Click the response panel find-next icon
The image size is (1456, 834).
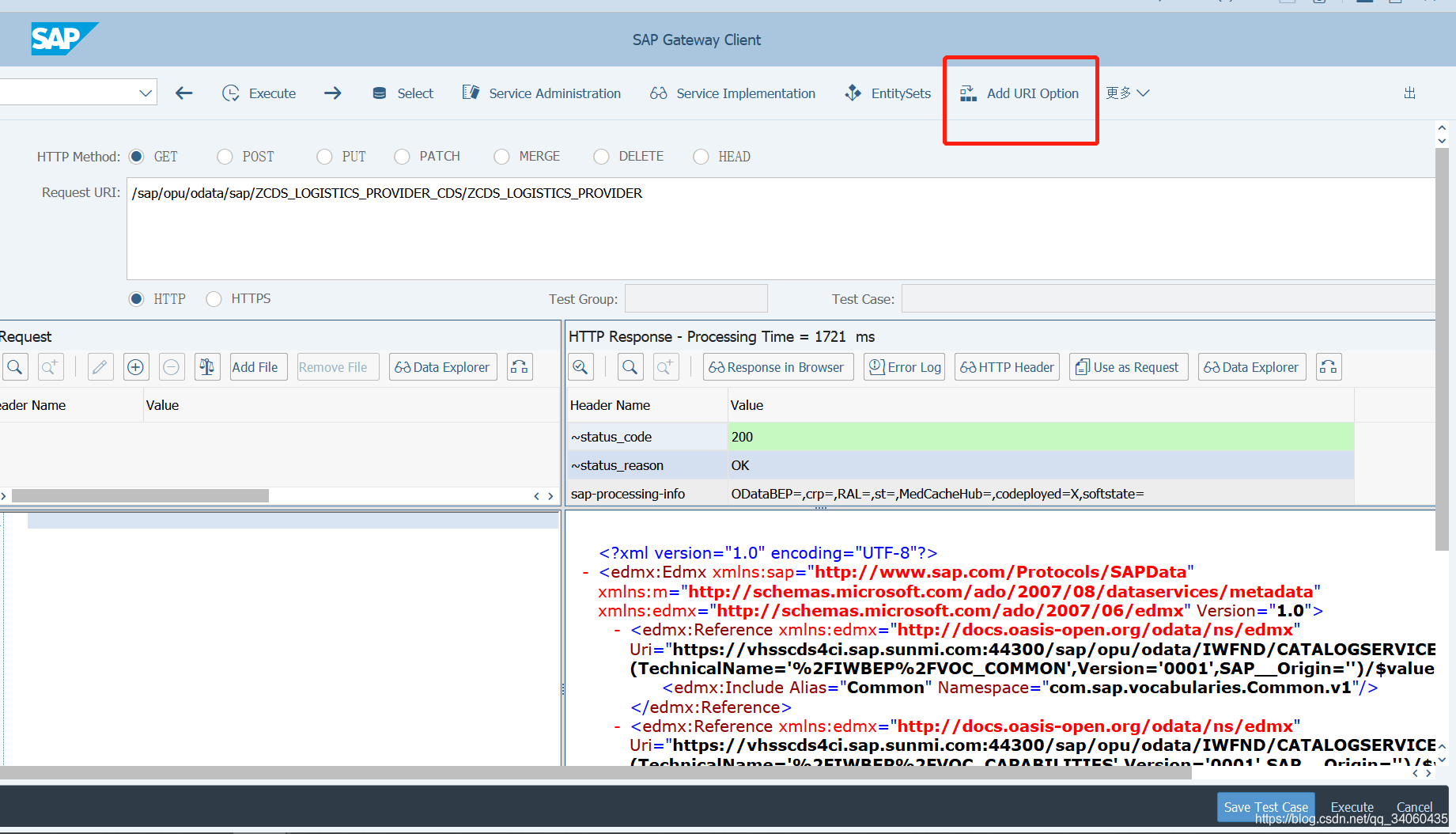pos(666,367)
